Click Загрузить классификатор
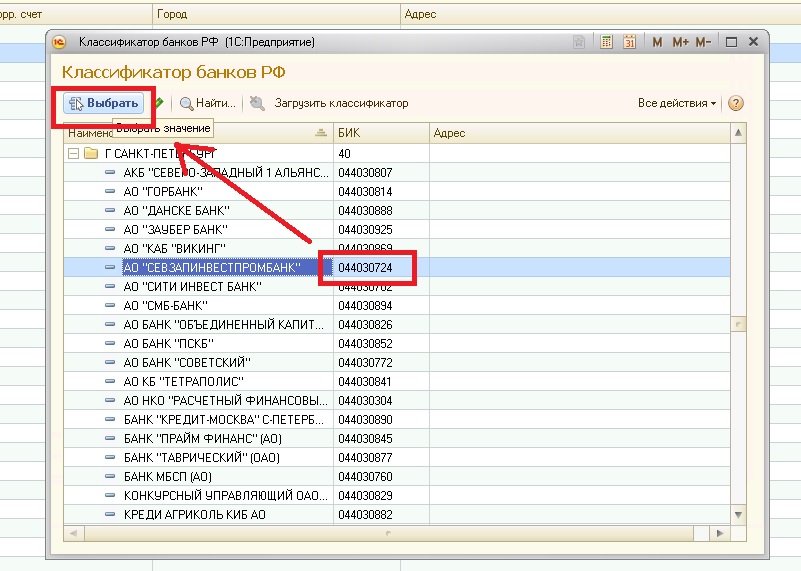This screenshot has height=571, width=801. tap(341, 103)
